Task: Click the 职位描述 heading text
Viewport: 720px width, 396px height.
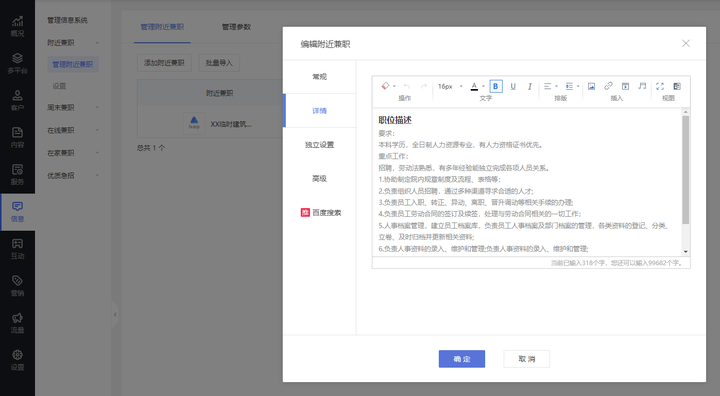Action: [395, 120]
